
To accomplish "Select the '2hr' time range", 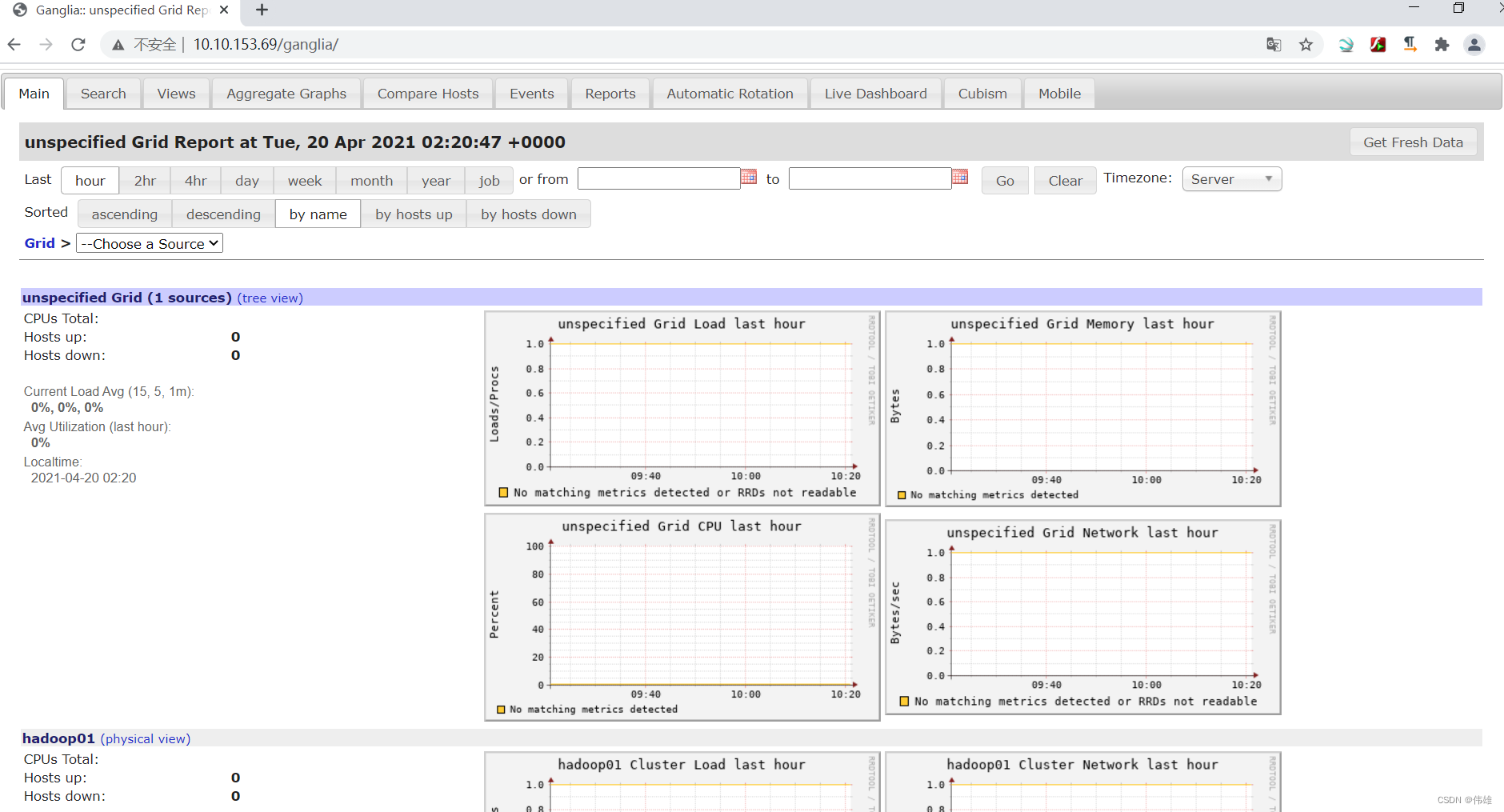I will pos(145,181).
